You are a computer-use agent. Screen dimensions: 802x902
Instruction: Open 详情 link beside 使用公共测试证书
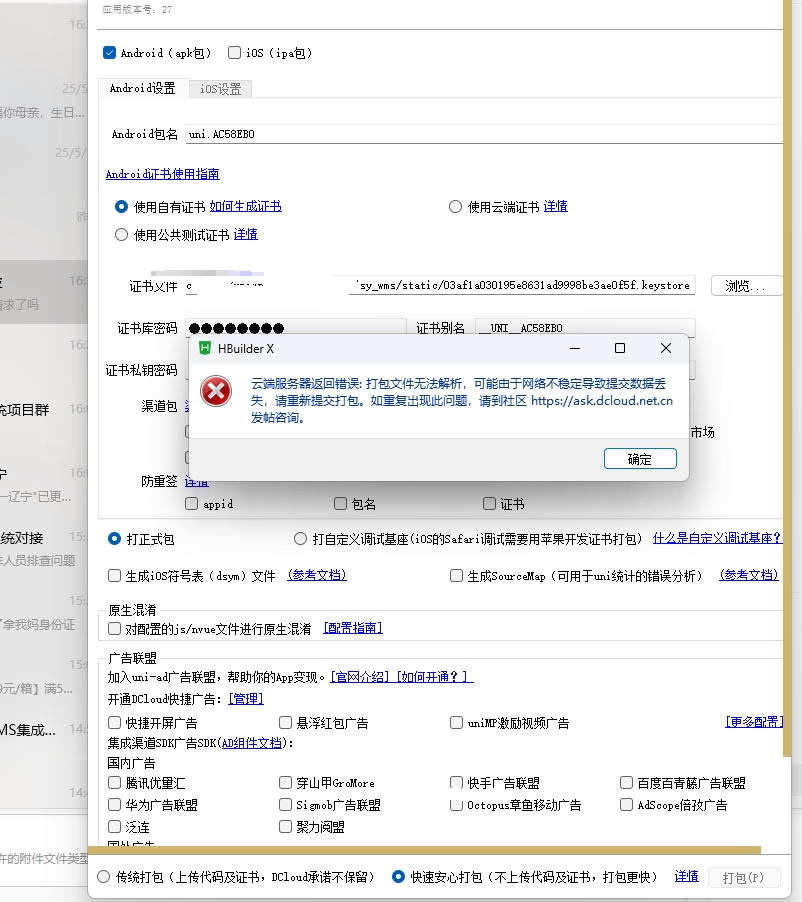(x=246, y=234)
